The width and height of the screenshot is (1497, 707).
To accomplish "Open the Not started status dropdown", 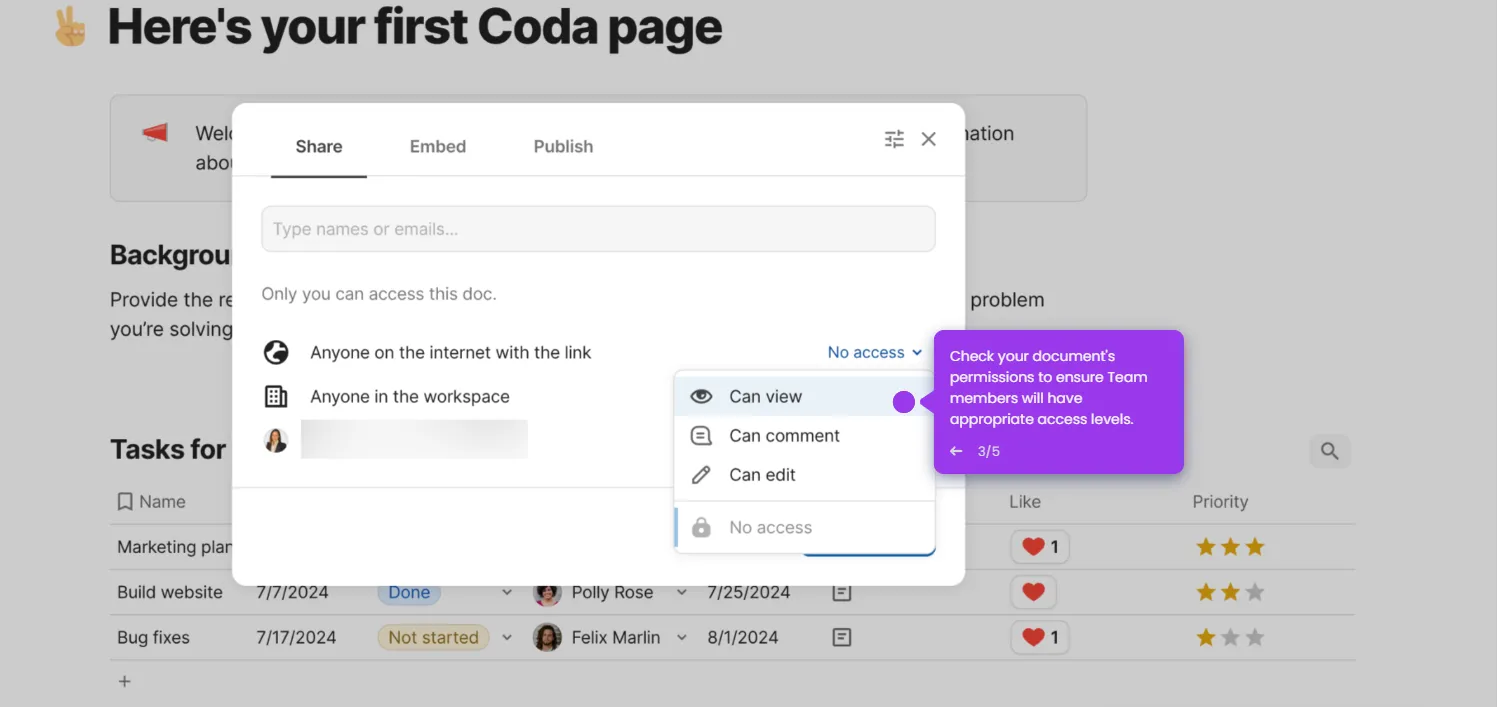I will 507,637.
